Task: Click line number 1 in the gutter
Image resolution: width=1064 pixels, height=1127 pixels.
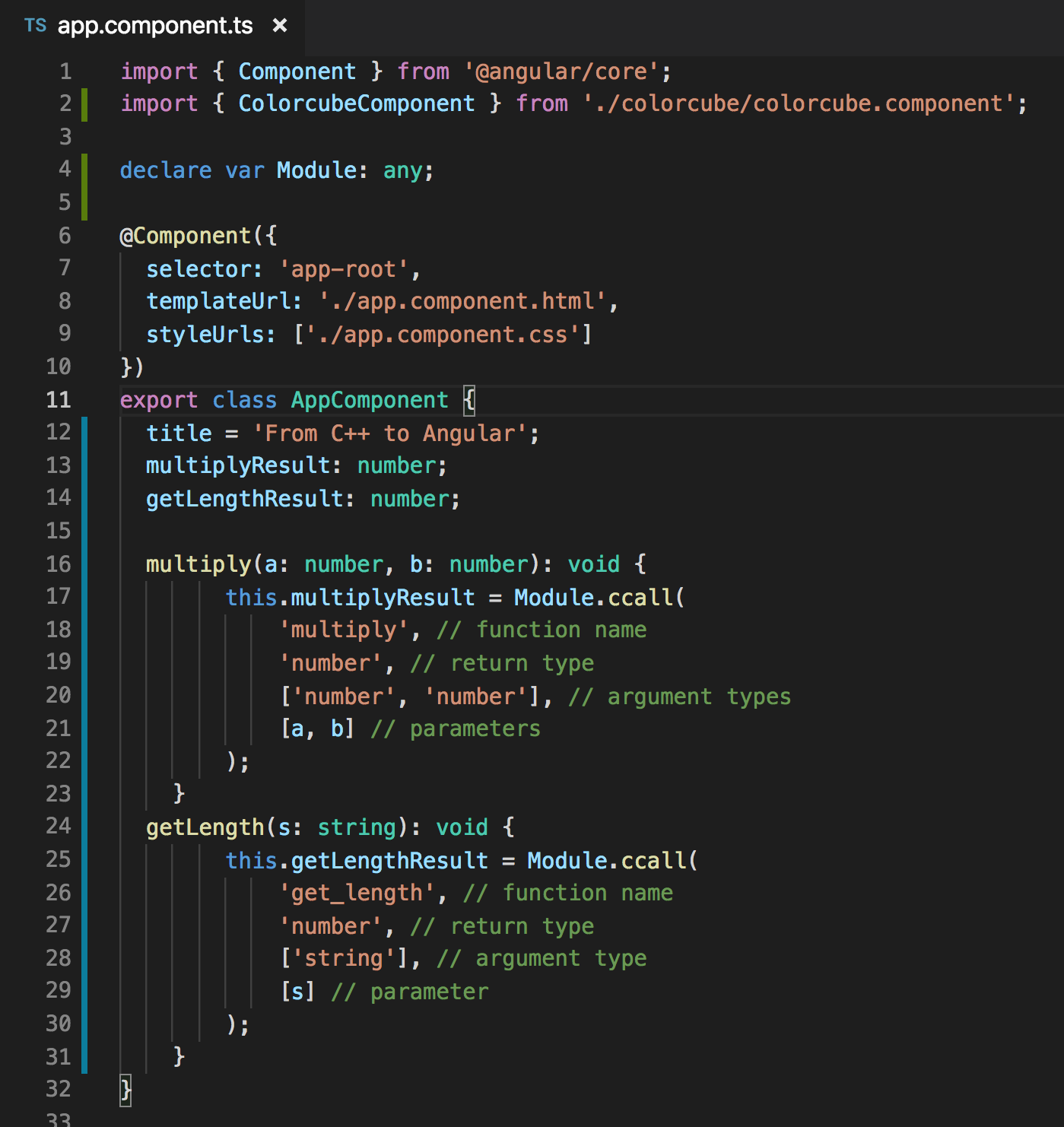Action: (x=65, y=71)
